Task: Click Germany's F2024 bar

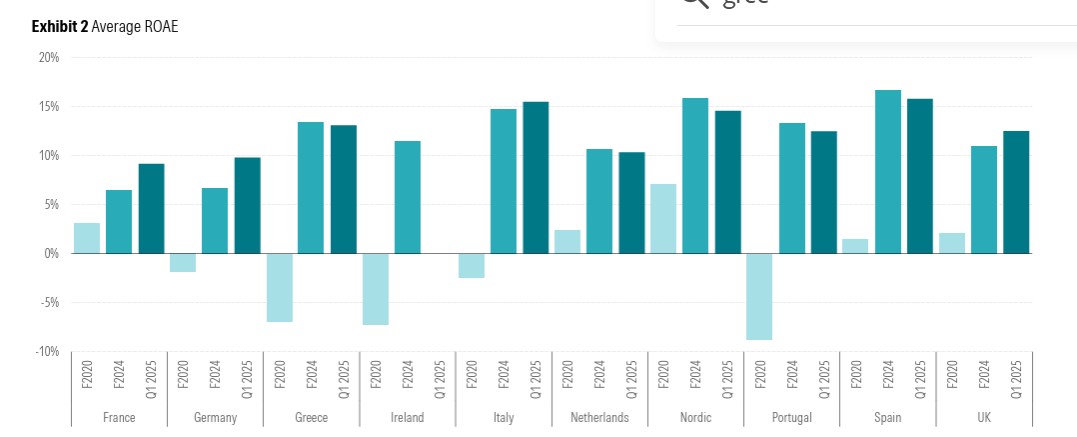Action: [x=214, y=220]
